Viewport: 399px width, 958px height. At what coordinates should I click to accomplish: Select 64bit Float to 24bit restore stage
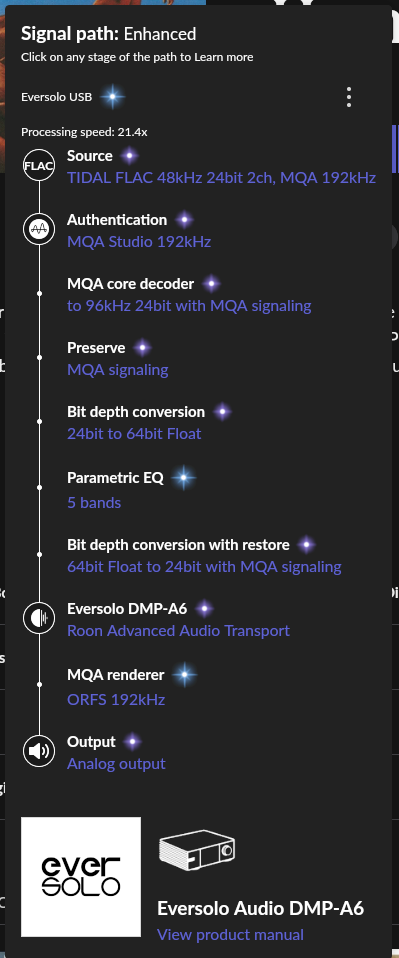pos(204,567)
